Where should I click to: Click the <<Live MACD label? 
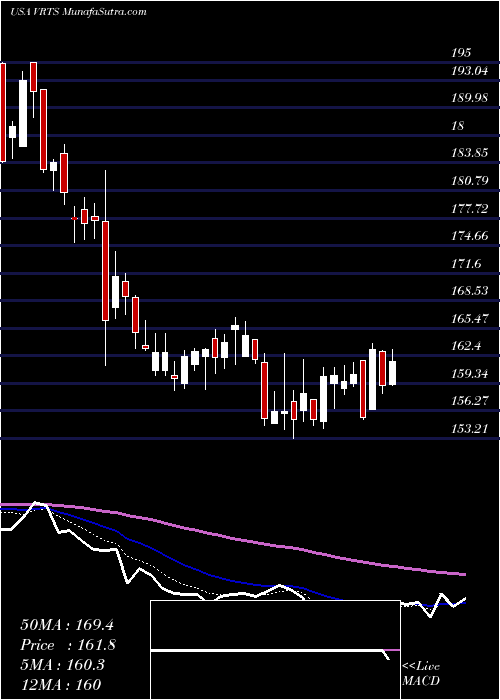coord(421,674)
